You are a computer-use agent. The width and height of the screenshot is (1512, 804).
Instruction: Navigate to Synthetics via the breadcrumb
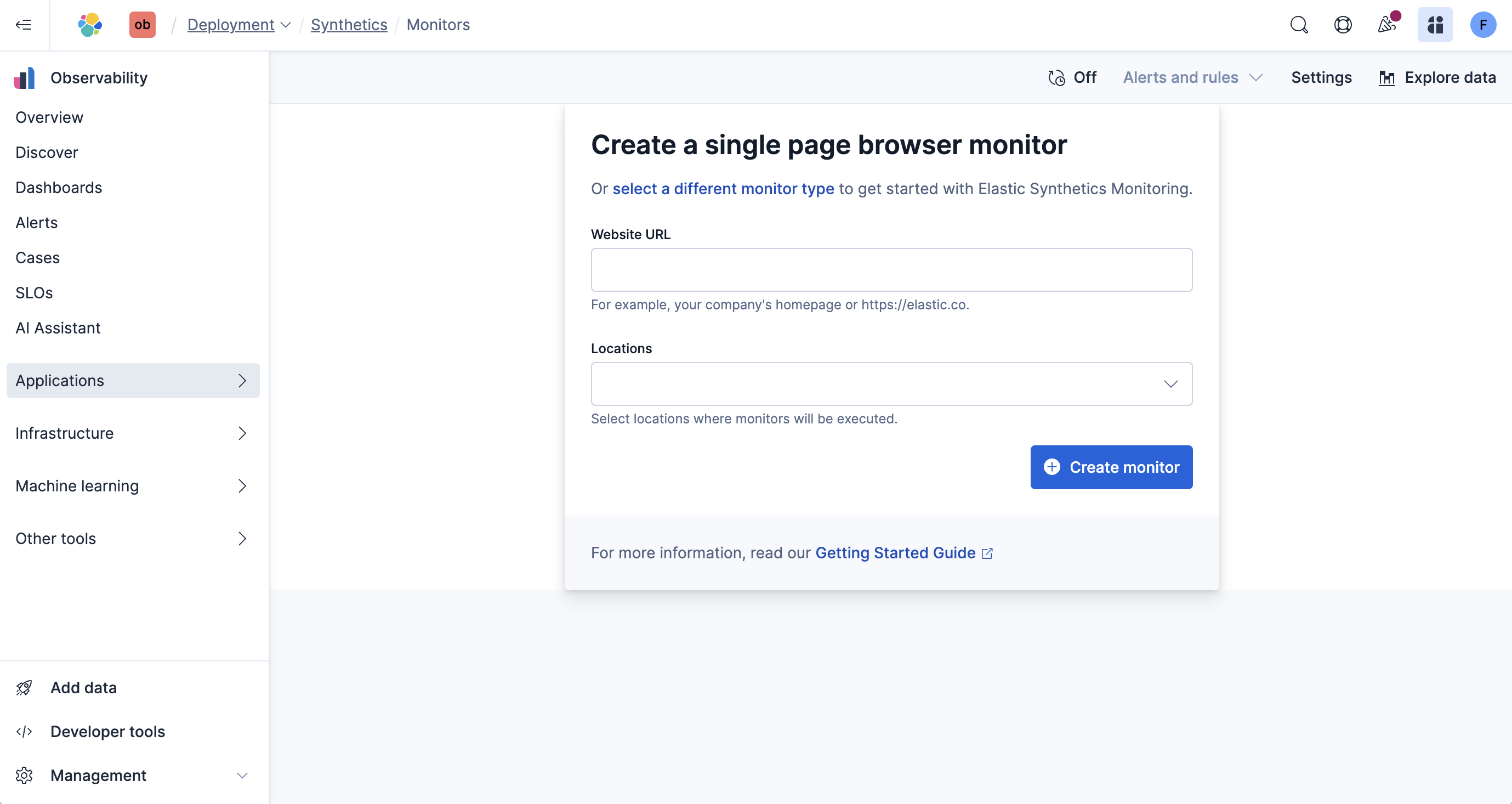point(349,25)
